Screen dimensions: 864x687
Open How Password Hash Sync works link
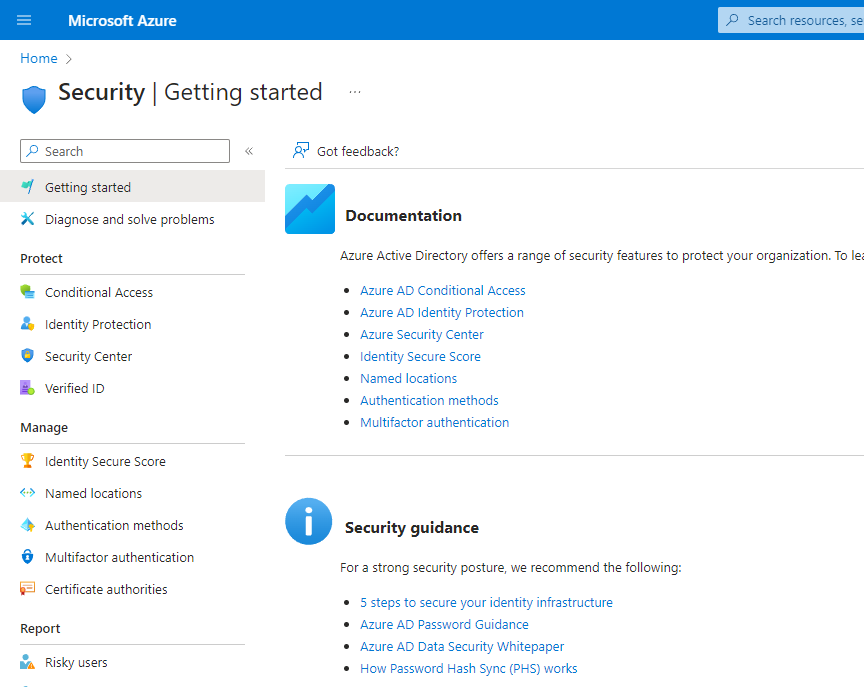(468, 668)
